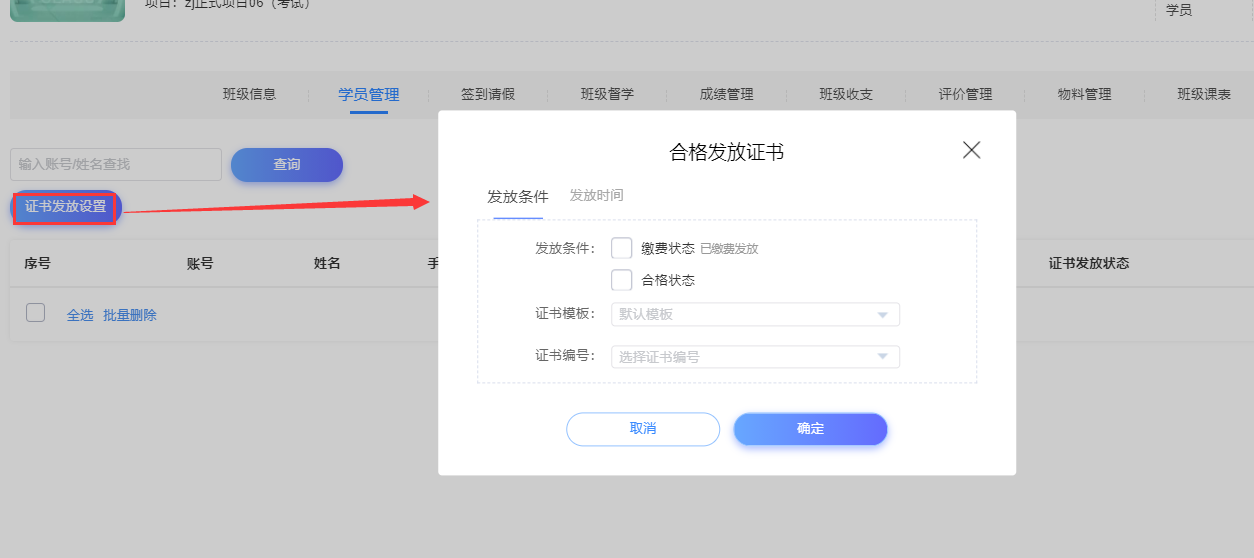This screenshot has height=558, width=1254.
Task: Enable the 合格状态 checkbox
Action: [x=621, y=280]
